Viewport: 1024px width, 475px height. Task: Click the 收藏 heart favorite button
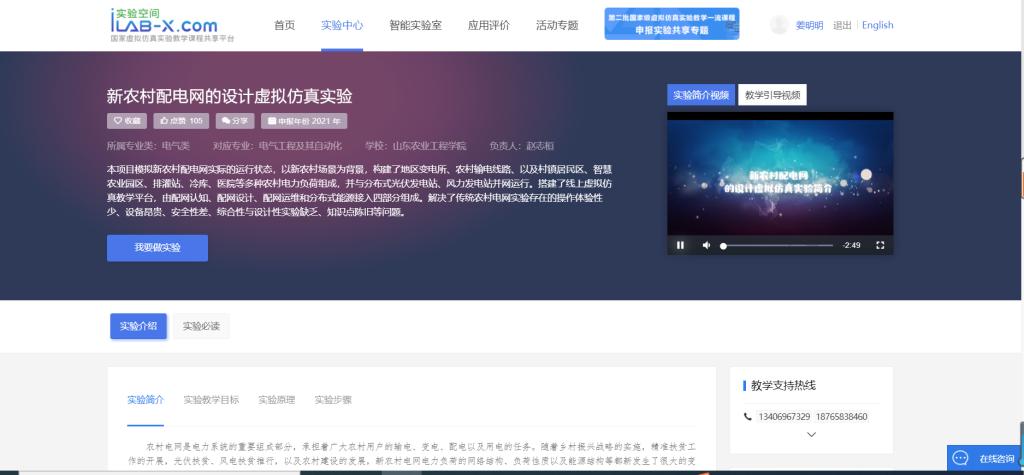coord(127,121)
